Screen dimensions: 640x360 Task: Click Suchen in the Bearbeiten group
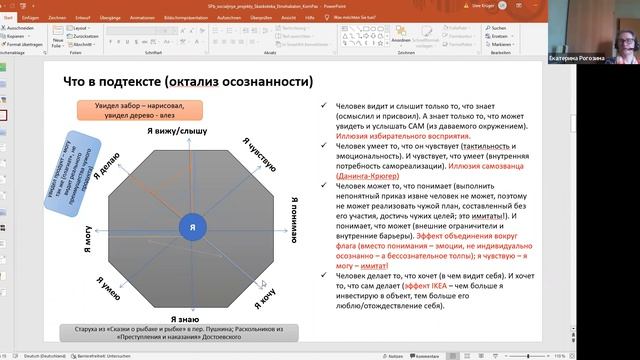pyautogui.click(x=496, y=28)
